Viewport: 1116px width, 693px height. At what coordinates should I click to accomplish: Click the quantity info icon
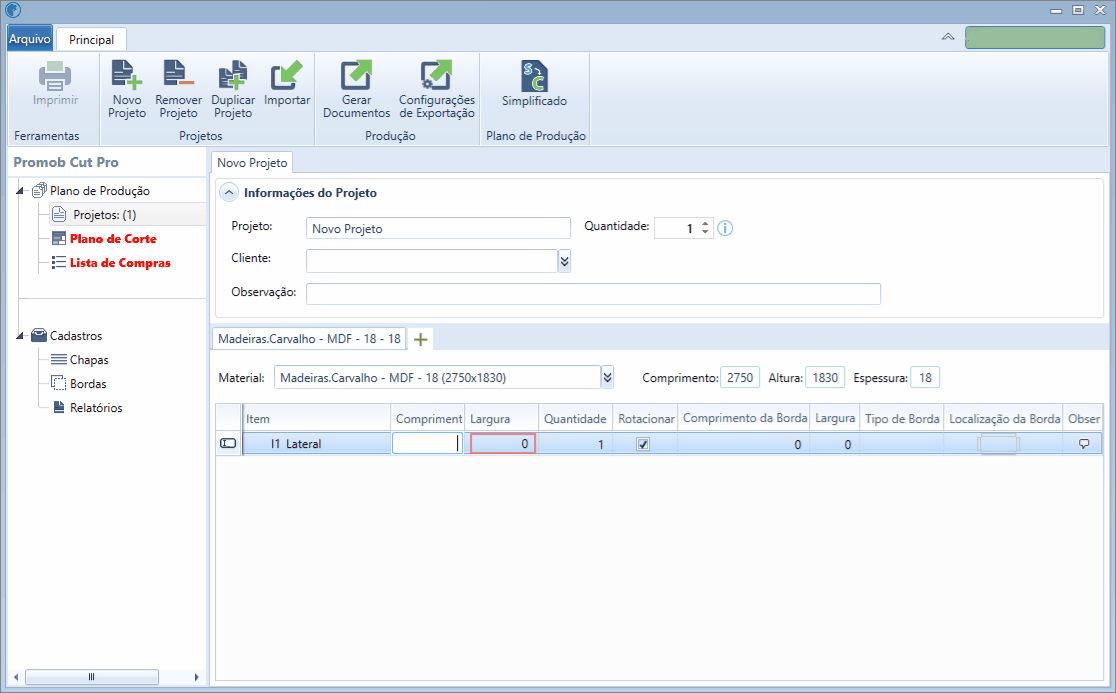click(725, 228)
